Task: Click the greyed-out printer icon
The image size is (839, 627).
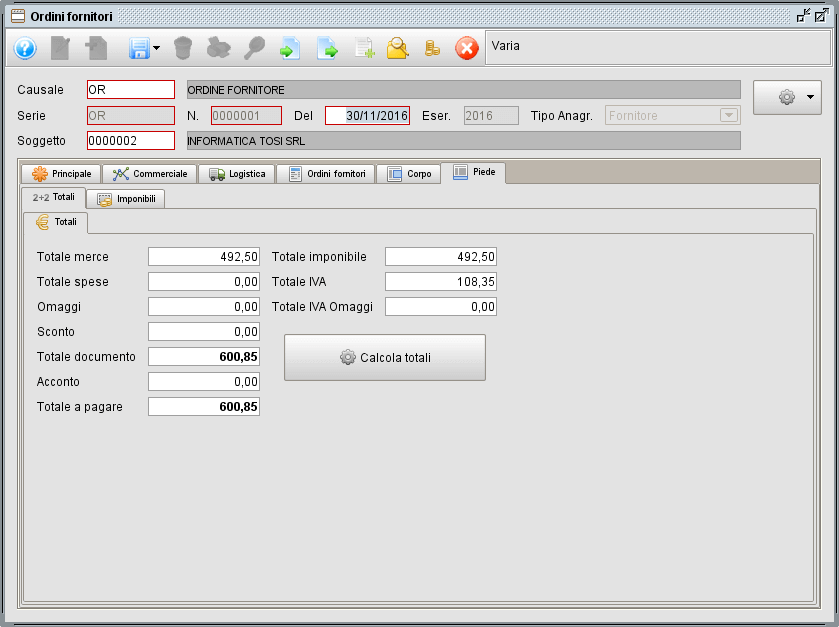Action: (218, 48)
